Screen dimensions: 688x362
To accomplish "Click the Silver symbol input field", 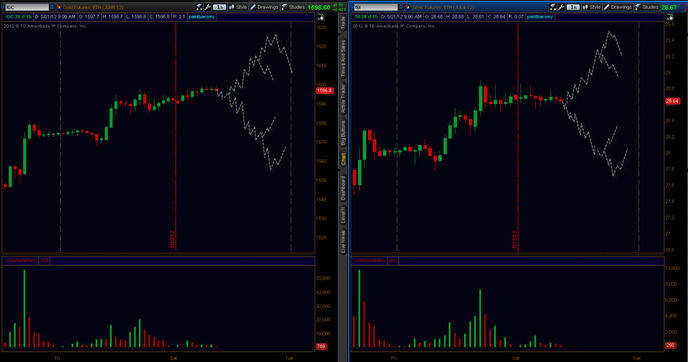I will click(x=376, y=7).
